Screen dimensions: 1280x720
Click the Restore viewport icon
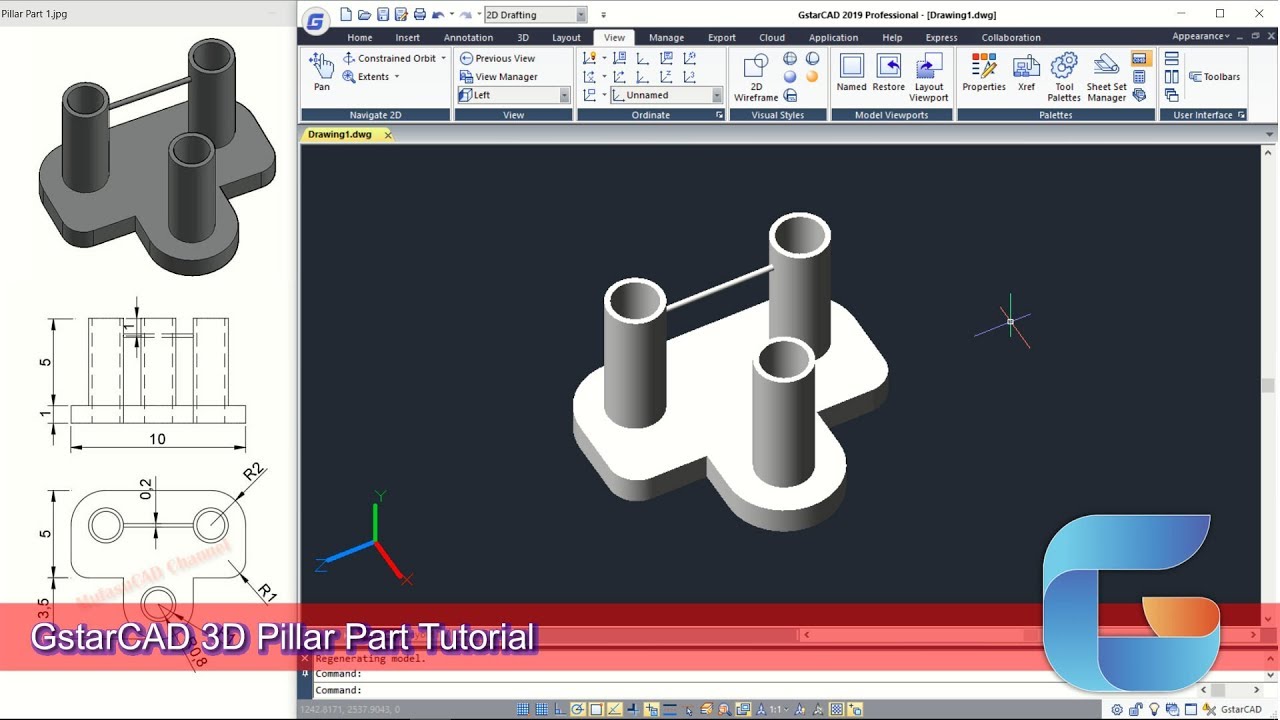[x=888, y=72]
